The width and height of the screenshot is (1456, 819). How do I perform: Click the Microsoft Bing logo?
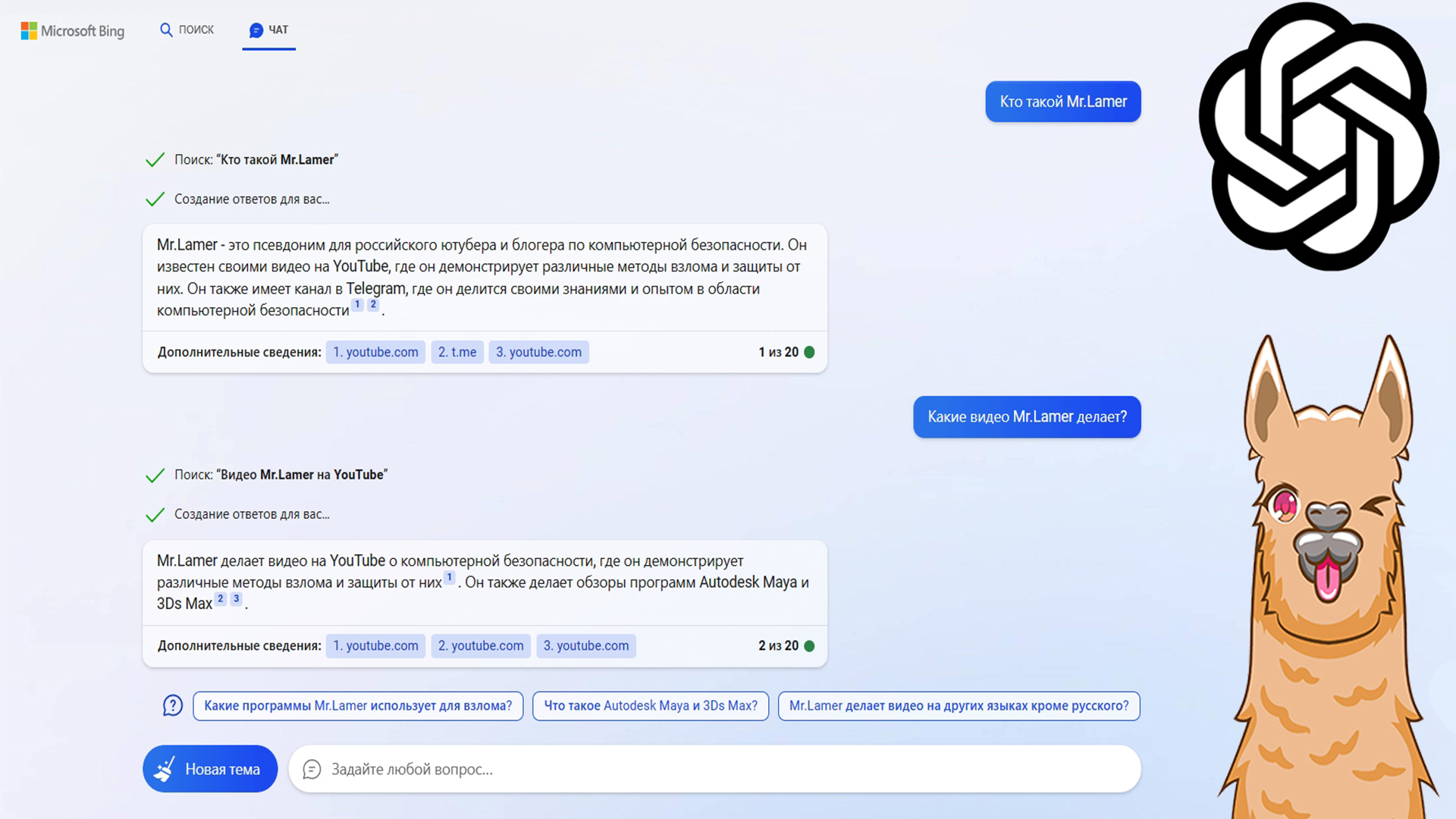[73, 31]
